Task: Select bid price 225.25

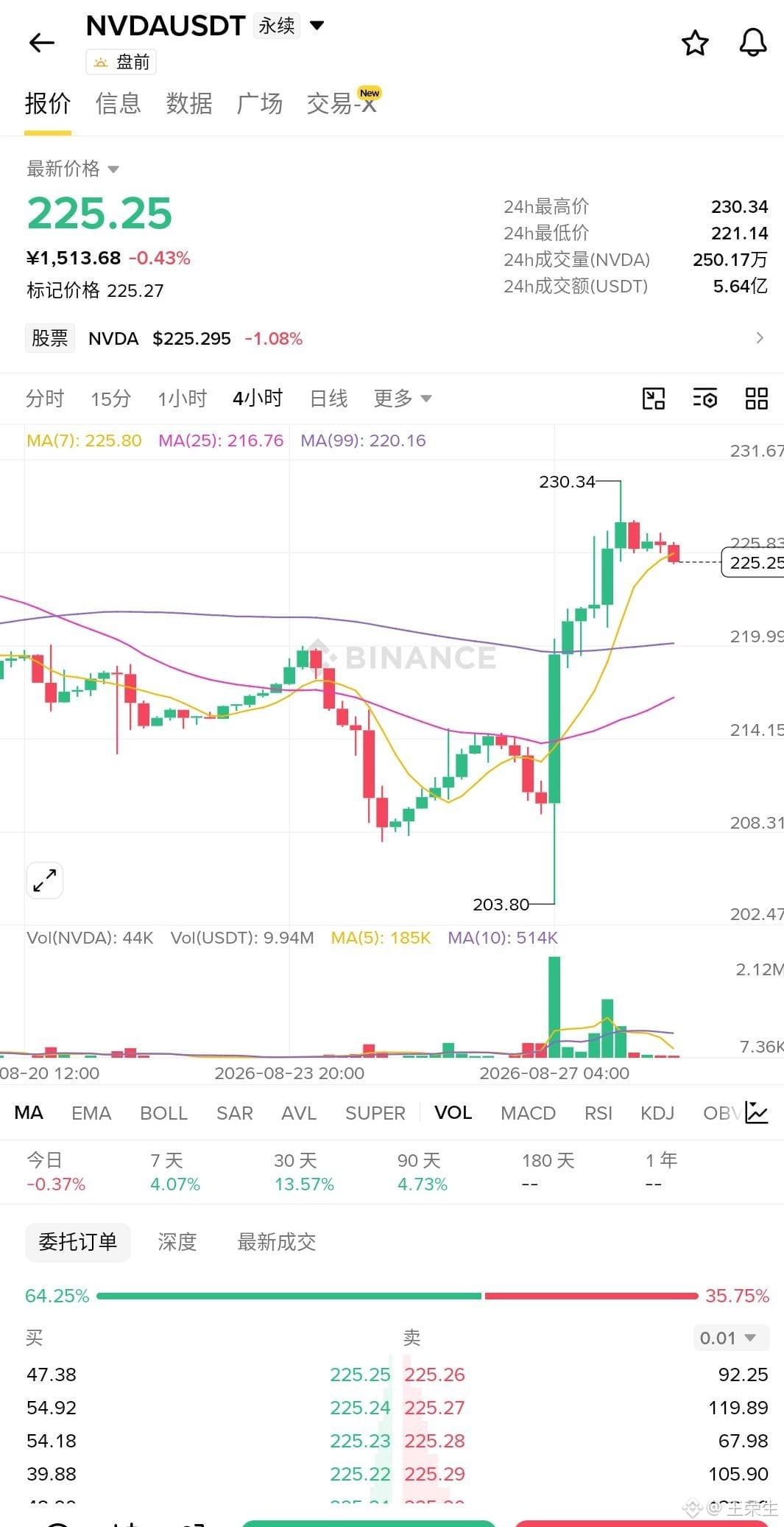Action: [360, 1375]
